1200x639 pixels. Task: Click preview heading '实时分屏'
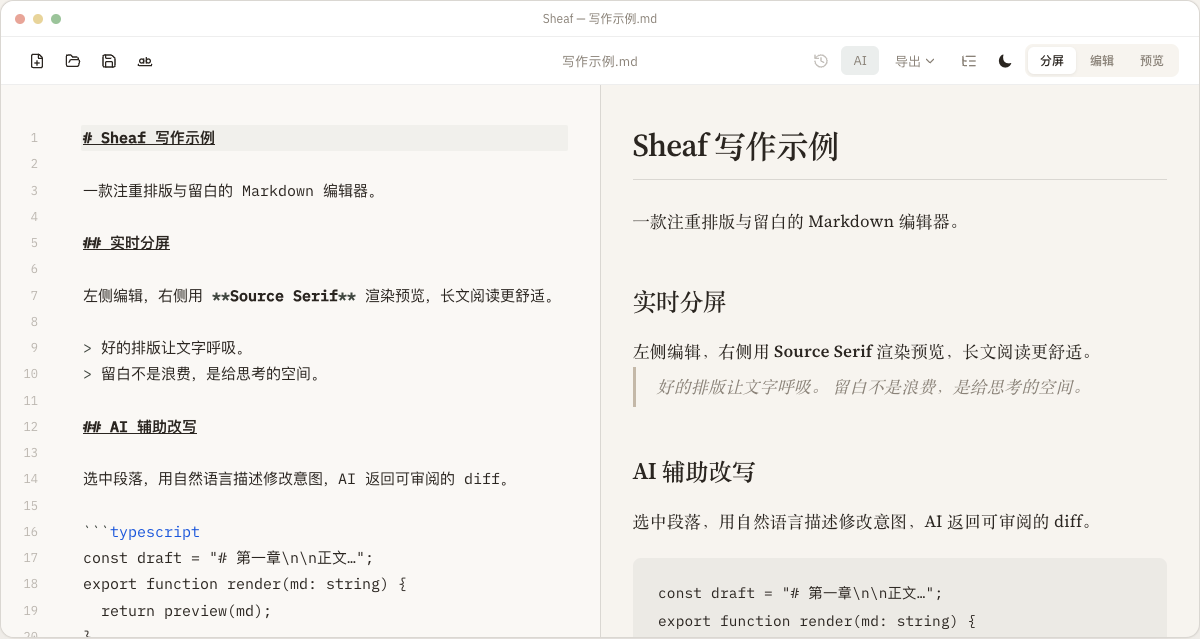(679, 301)
